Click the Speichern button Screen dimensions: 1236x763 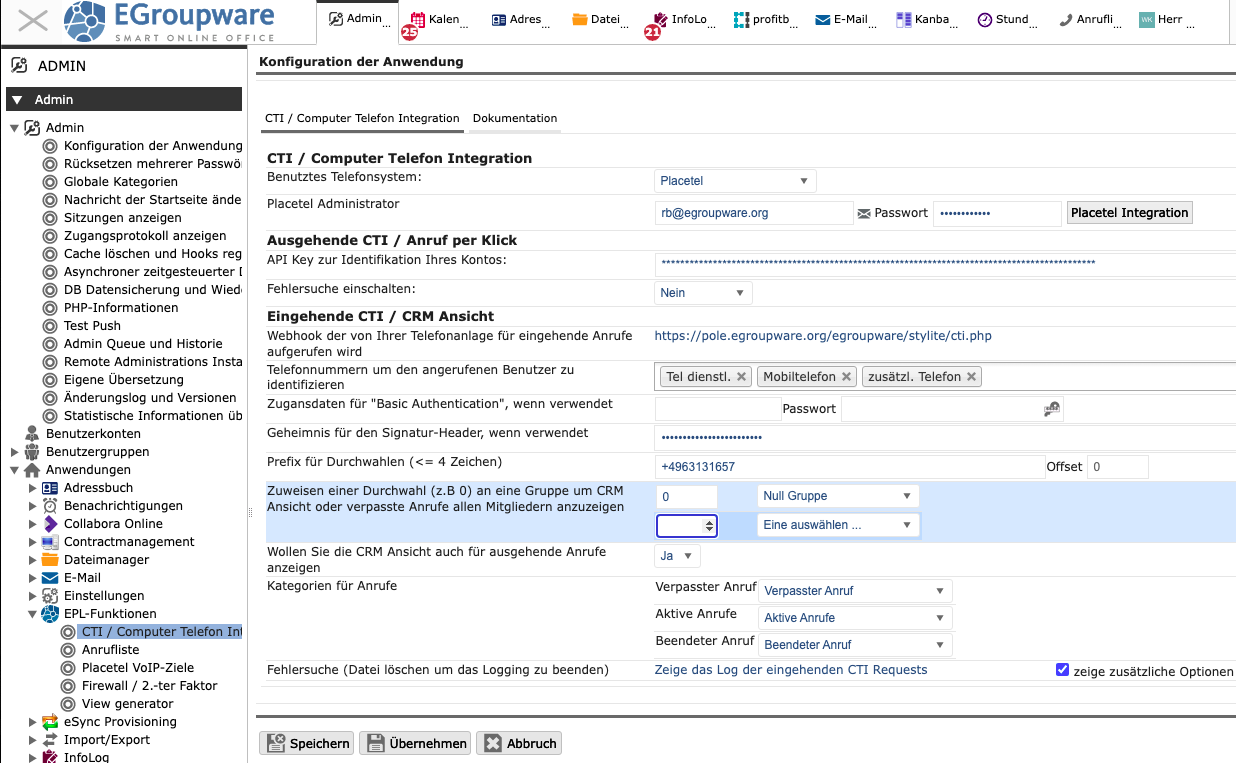[307, 743]
